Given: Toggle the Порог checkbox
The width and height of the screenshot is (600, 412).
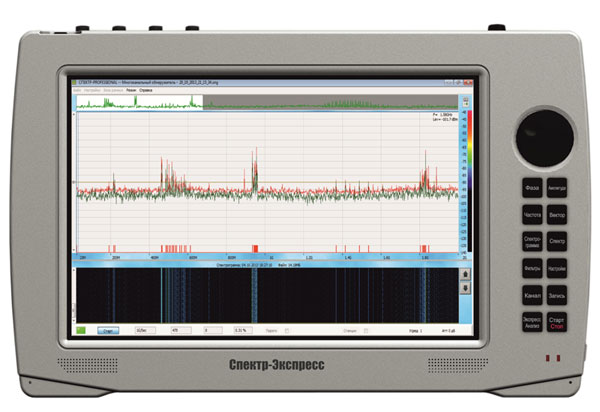Looking at the screenshot, I should (287, 331).
